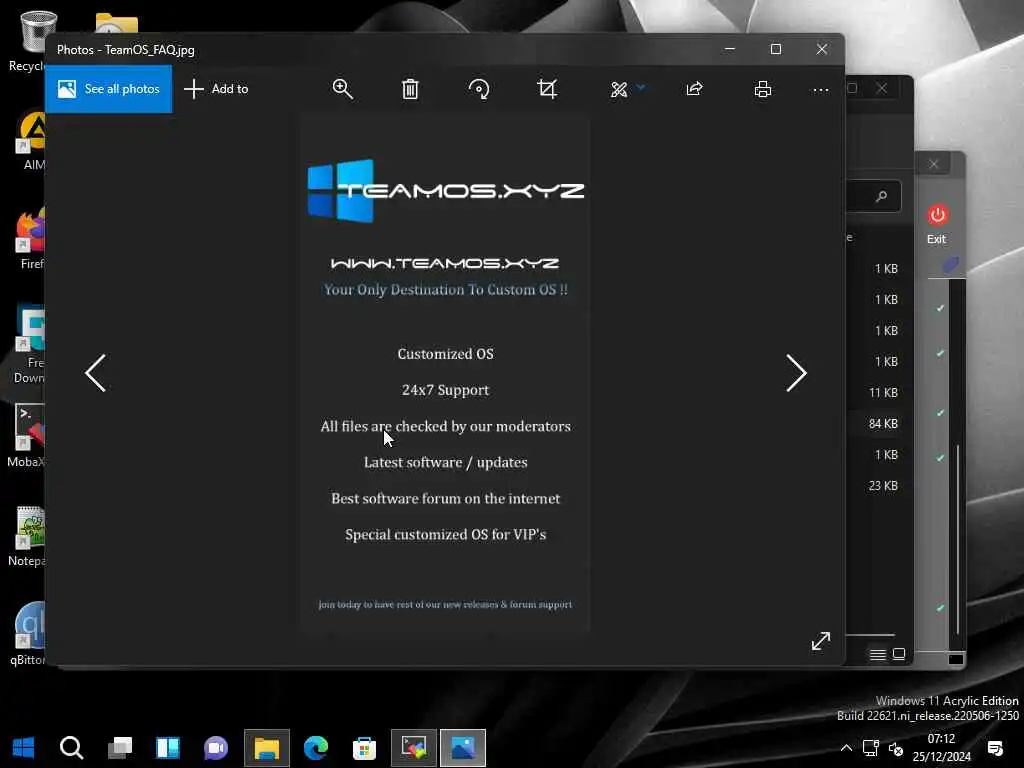Select the Firefox desktop shortcut
1024x768 pixels.
pyautogui.click(x=29, y=238)
